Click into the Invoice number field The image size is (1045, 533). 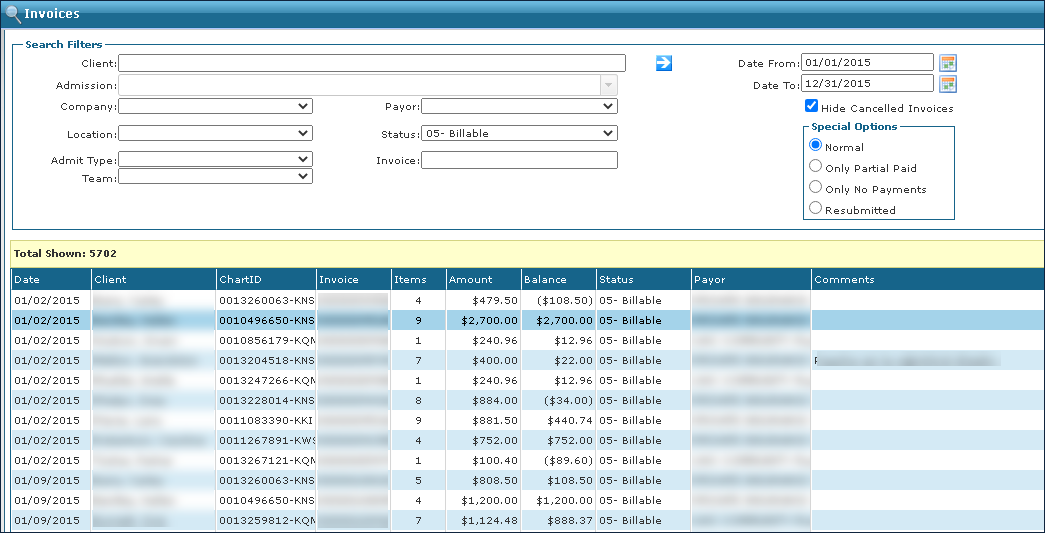[518, 160]
